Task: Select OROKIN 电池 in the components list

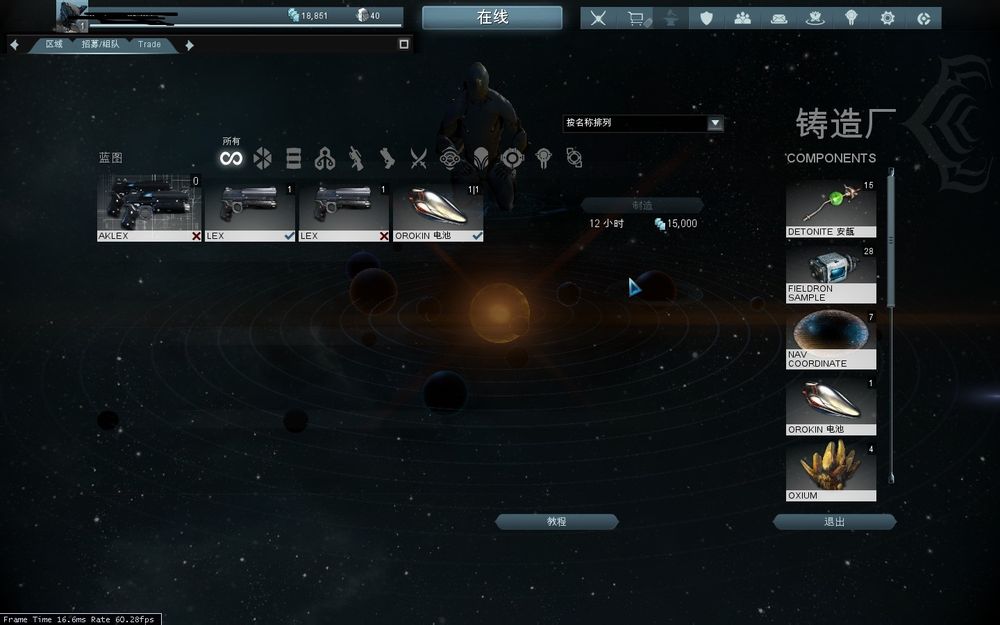Action: pyautogui.click(x=831, y=407)
